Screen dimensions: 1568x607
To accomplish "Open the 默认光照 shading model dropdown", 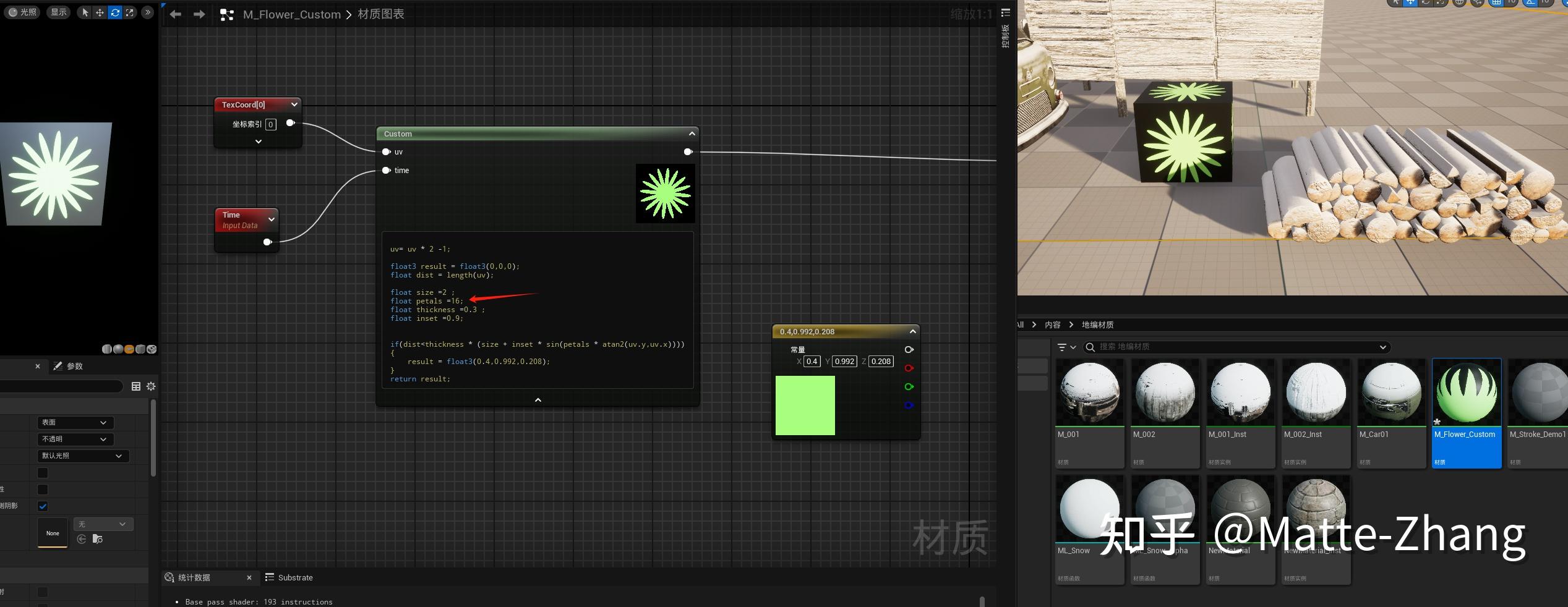I will click(x=82, y=456).
